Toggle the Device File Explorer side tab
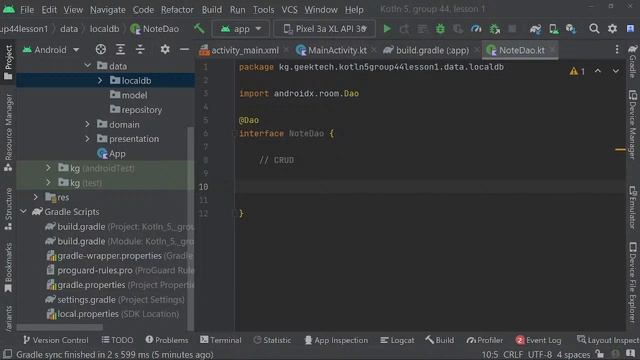The width and height of the screenshot is (640, 360). point(633,282)
